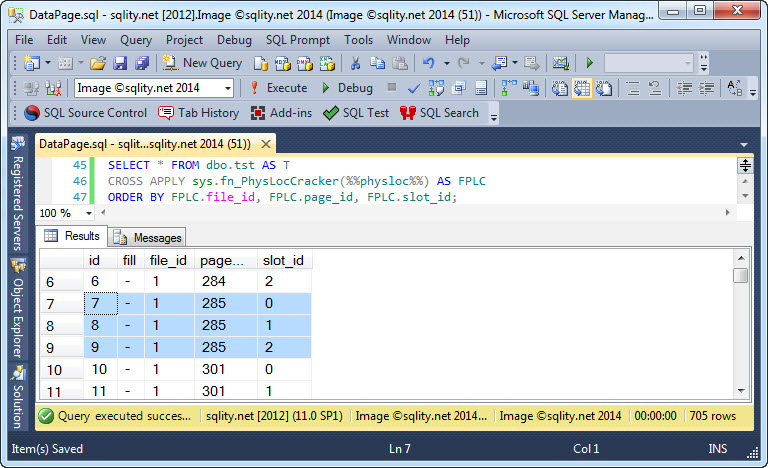768x468 pixels.
Task: Click the slot_id column header
Action: coord(284,260)
